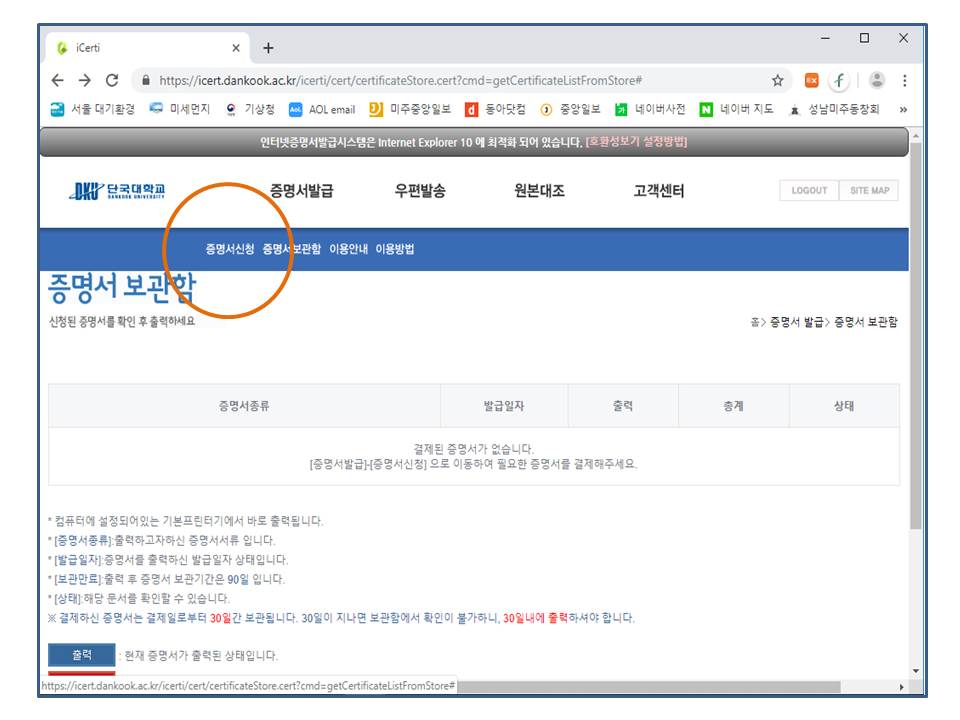Screen dimensions: 960x720
Task: Click 호환성보기 설정방법 link in banner
Action: tap(636, 142)
